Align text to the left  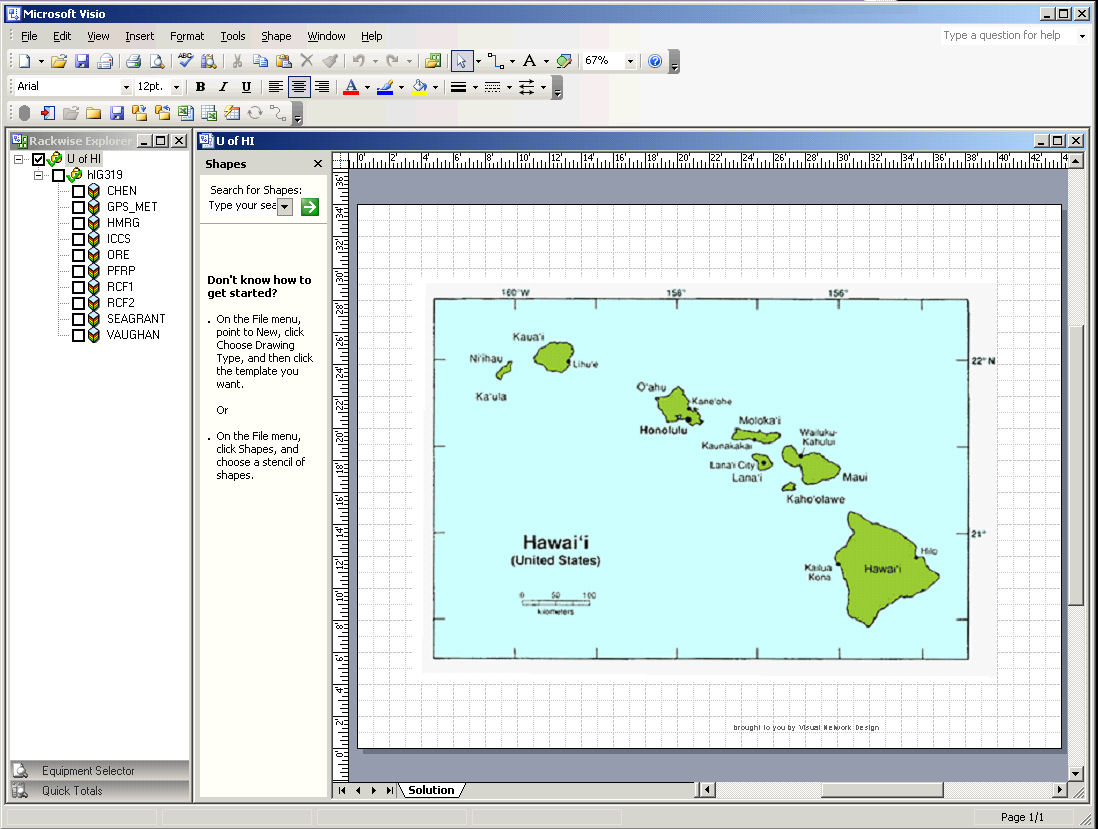point(275,87)
